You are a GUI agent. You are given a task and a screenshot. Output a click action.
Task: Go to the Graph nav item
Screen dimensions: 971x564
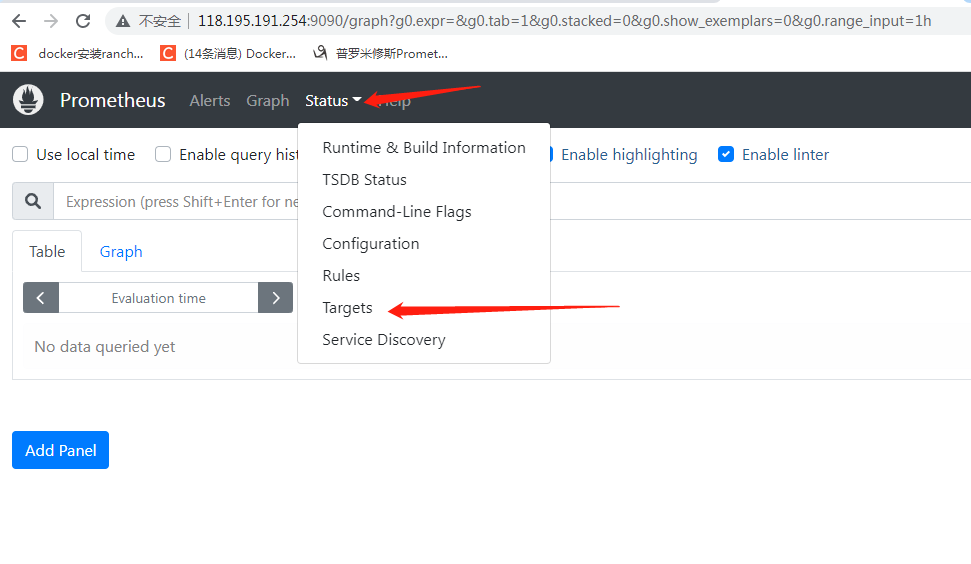coord(268,100)
